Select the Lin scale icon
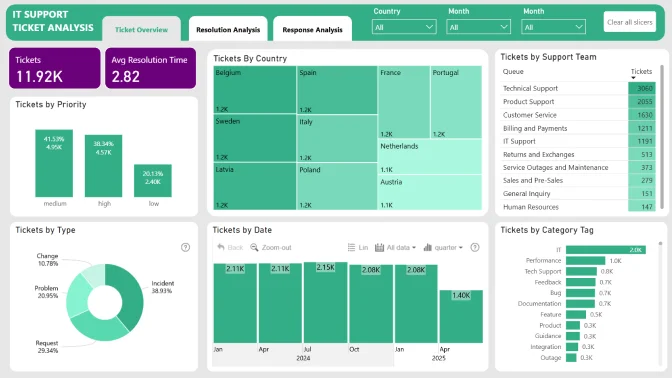Screen dimensions: 672x378 (351, 247)
